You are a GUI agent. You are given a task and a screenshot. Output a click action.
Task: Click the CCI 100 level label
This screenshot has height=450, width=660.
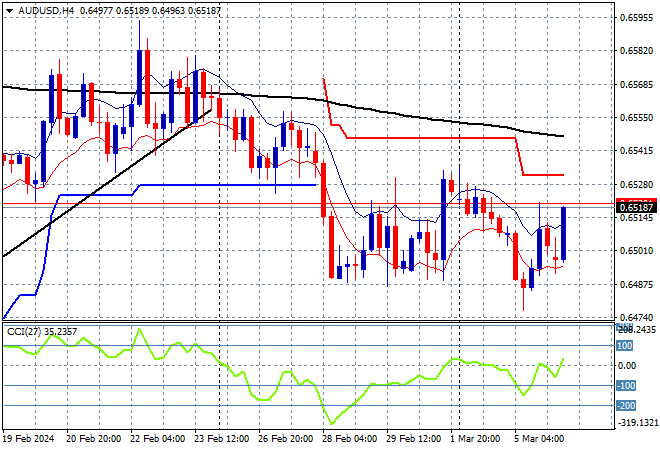(x=624, y=345)
